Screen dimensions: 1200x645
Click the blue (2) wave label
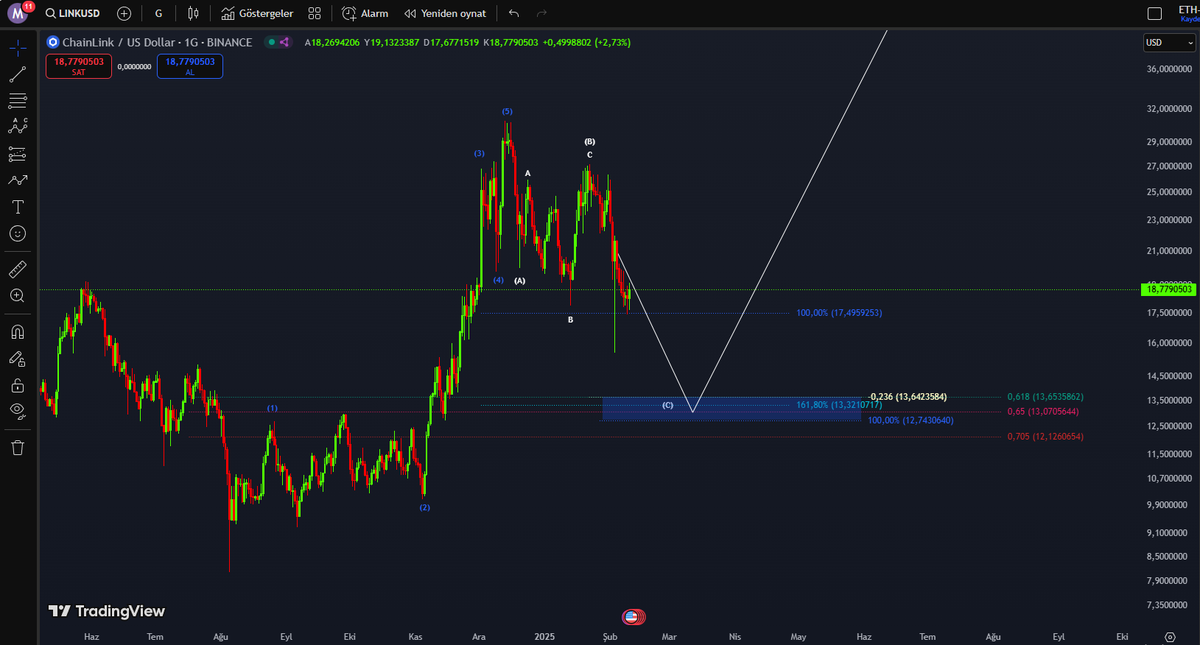tap(425, 508)
